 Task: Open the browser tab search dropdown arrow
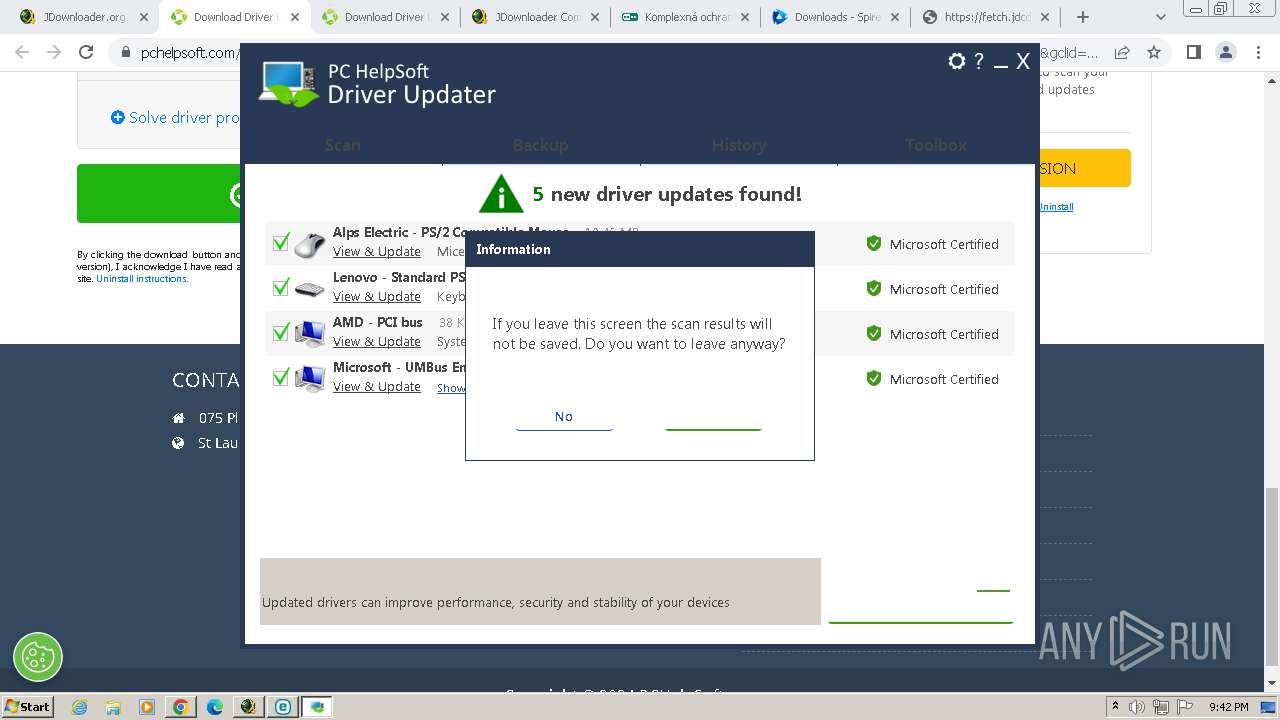coord(1161,17)
